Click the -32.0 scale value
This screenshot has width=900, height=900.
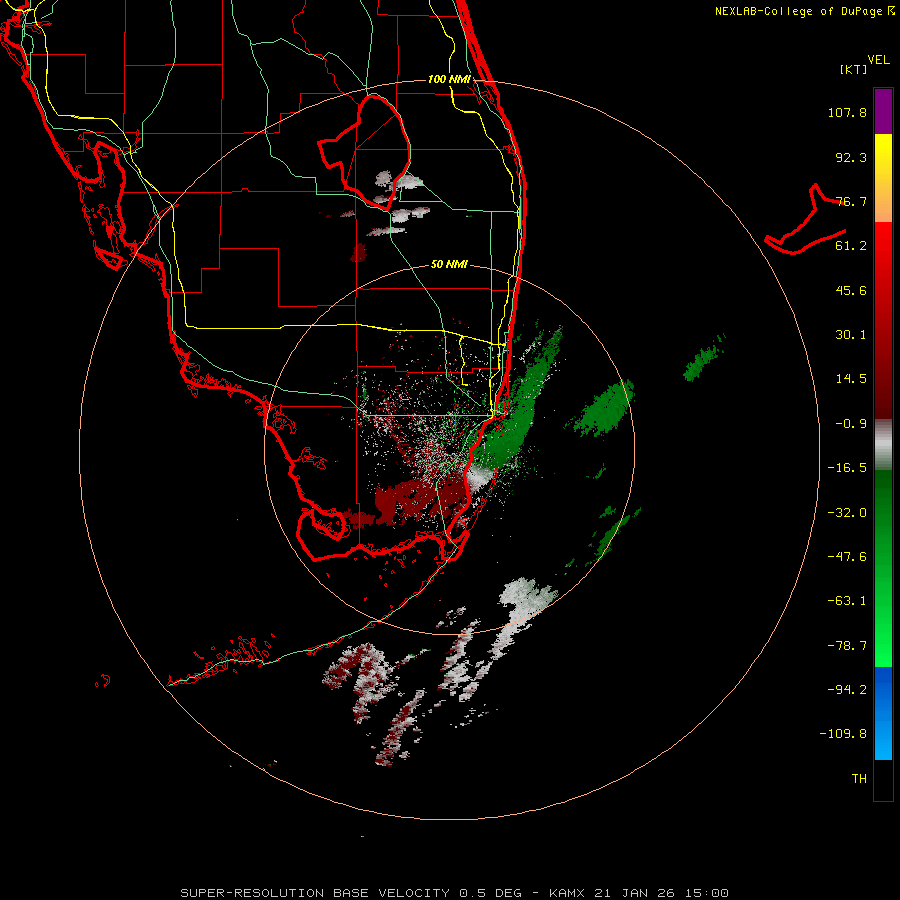[847, 513]
